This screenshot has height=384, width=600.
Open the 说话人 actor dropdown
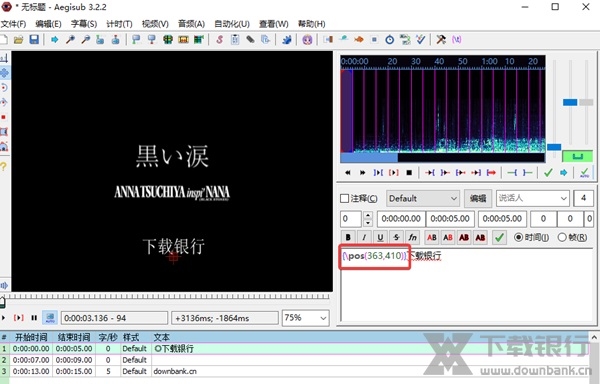point(533,199)
